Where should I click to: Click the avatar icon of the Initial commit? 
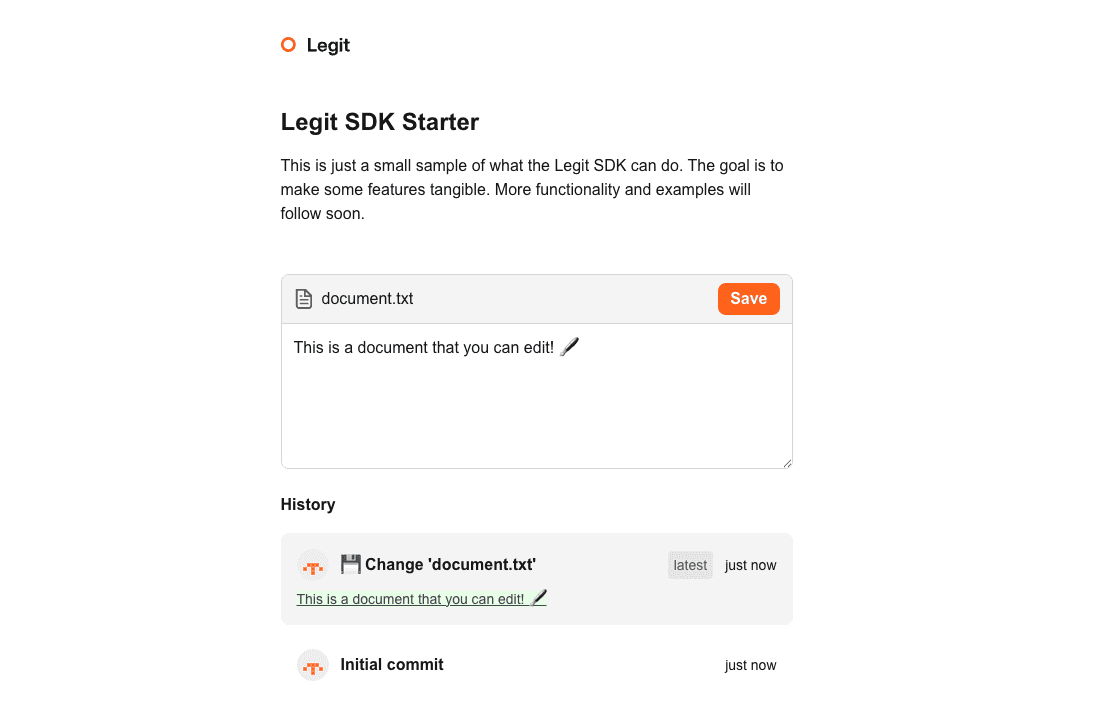312,665
